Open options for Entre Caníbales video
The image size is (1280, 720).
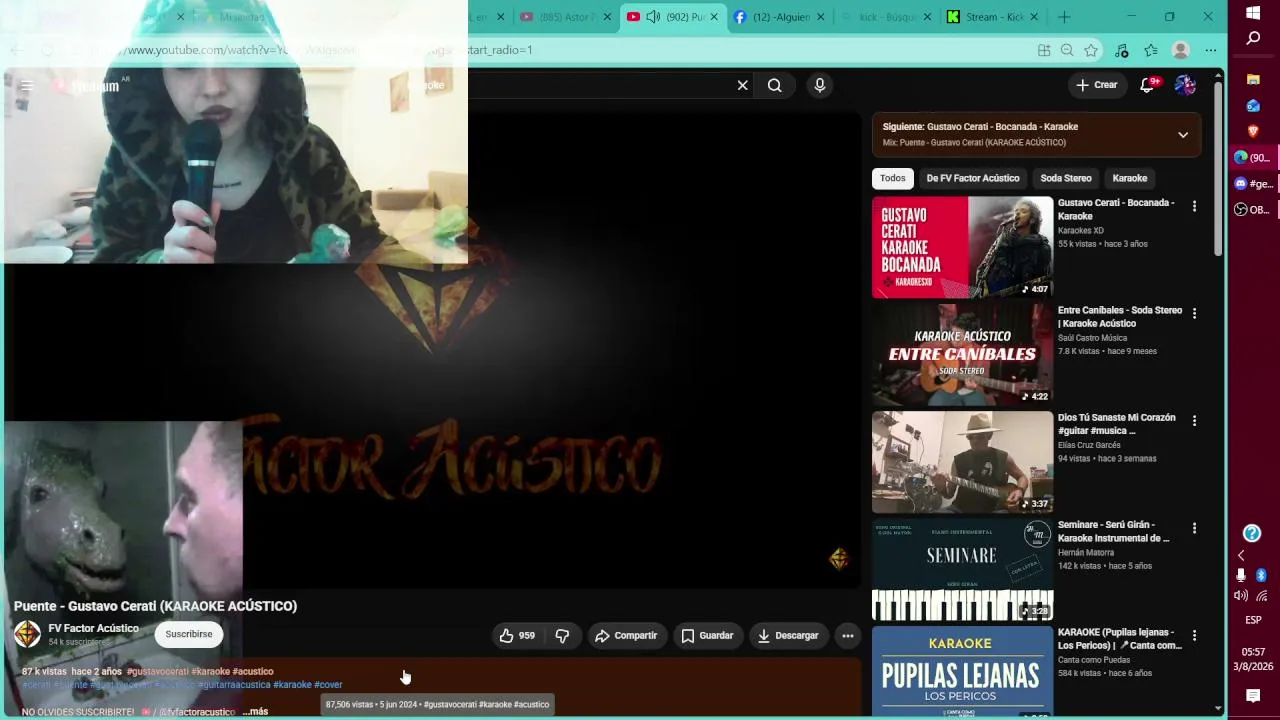1194,313
